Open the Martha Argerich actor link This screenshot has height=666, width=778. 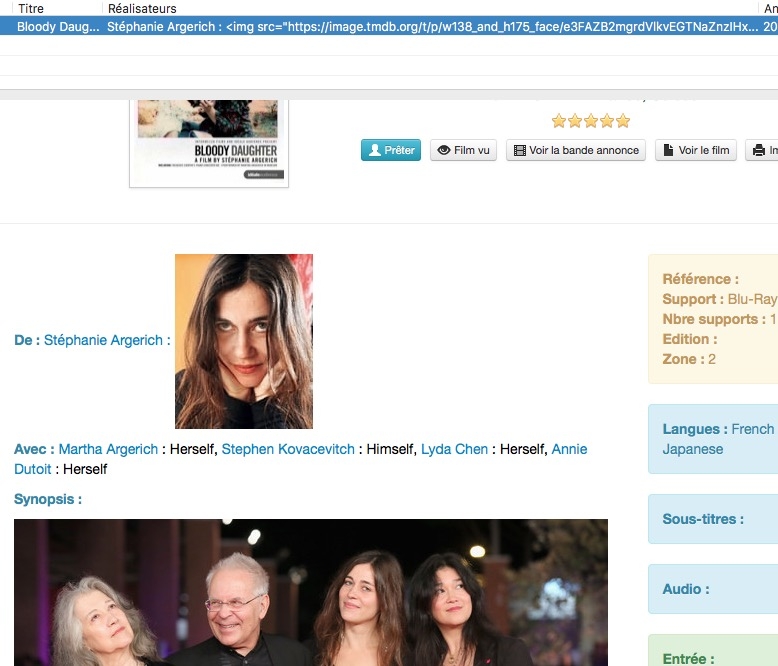[108, 449]
